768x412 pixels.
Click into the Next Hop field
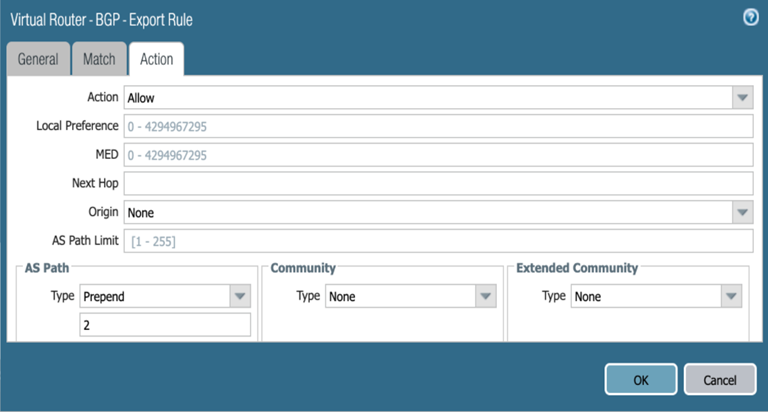point(438,184)
